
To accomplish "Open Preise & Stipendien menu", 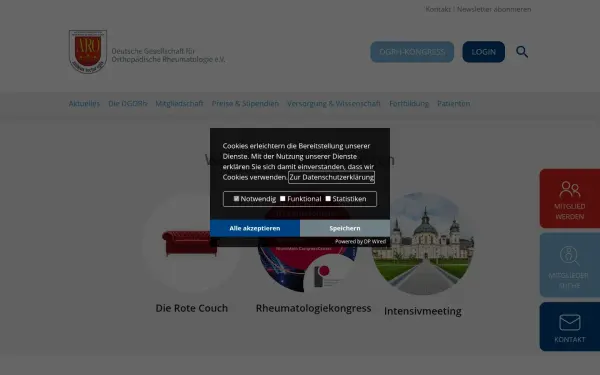I will 245,103.
